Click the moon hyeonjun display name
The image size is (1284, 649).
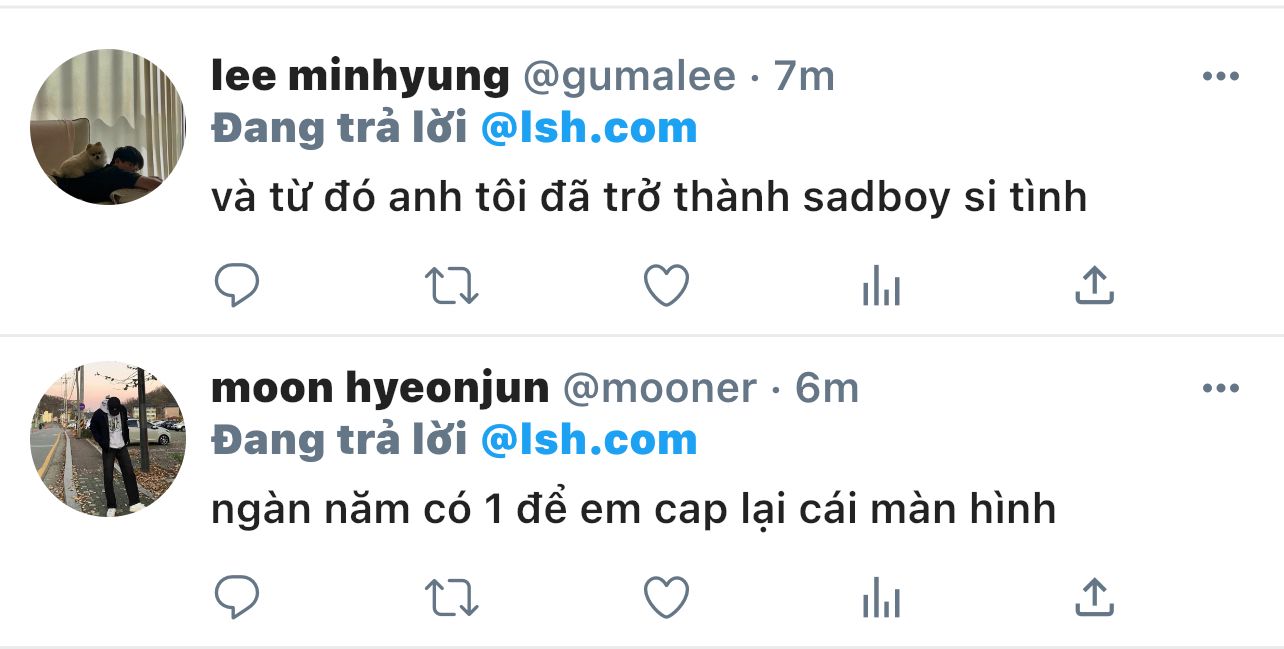point(380,390)
